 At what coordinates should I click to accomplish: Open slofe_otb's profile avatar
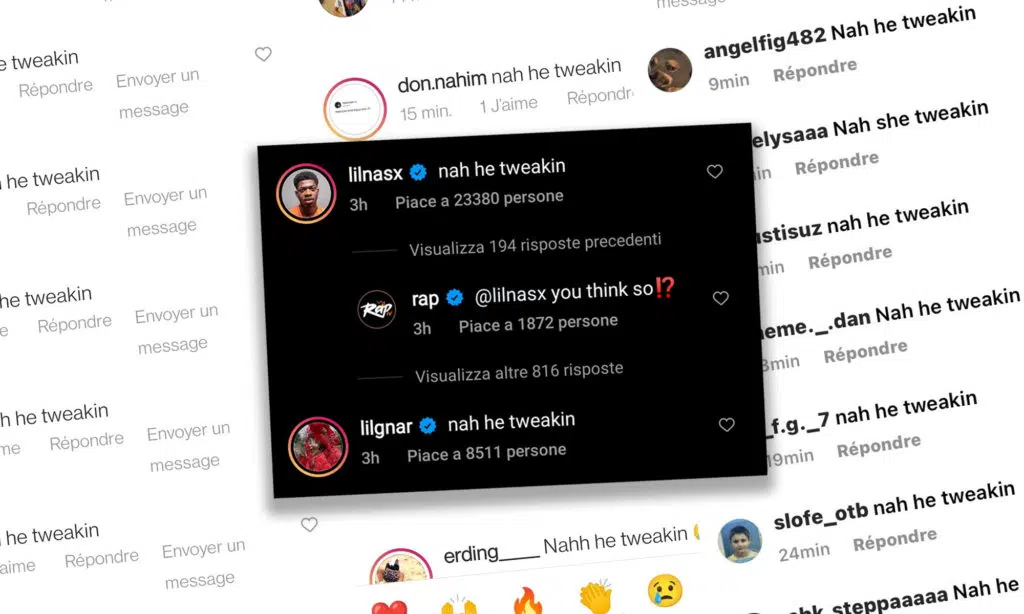(x=740, y=541)
